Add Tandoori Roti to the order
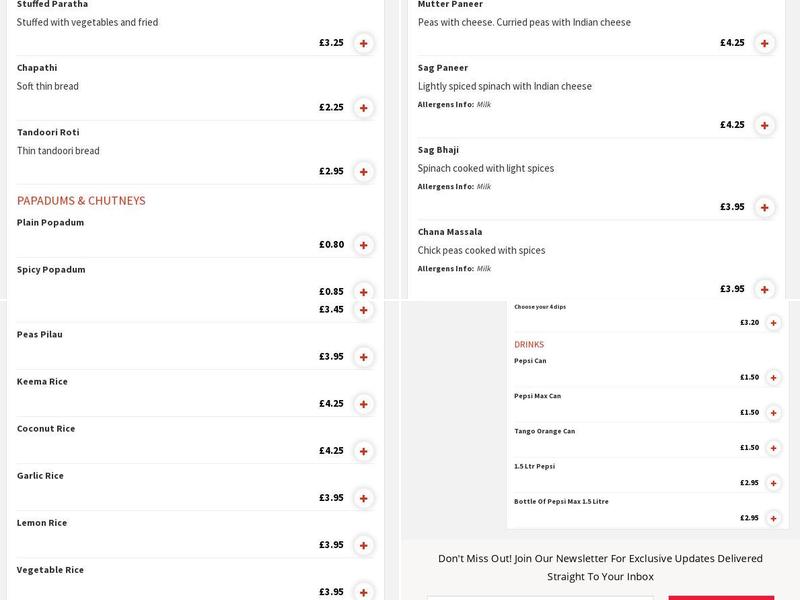Screen dimensions: 800x600 362,171
